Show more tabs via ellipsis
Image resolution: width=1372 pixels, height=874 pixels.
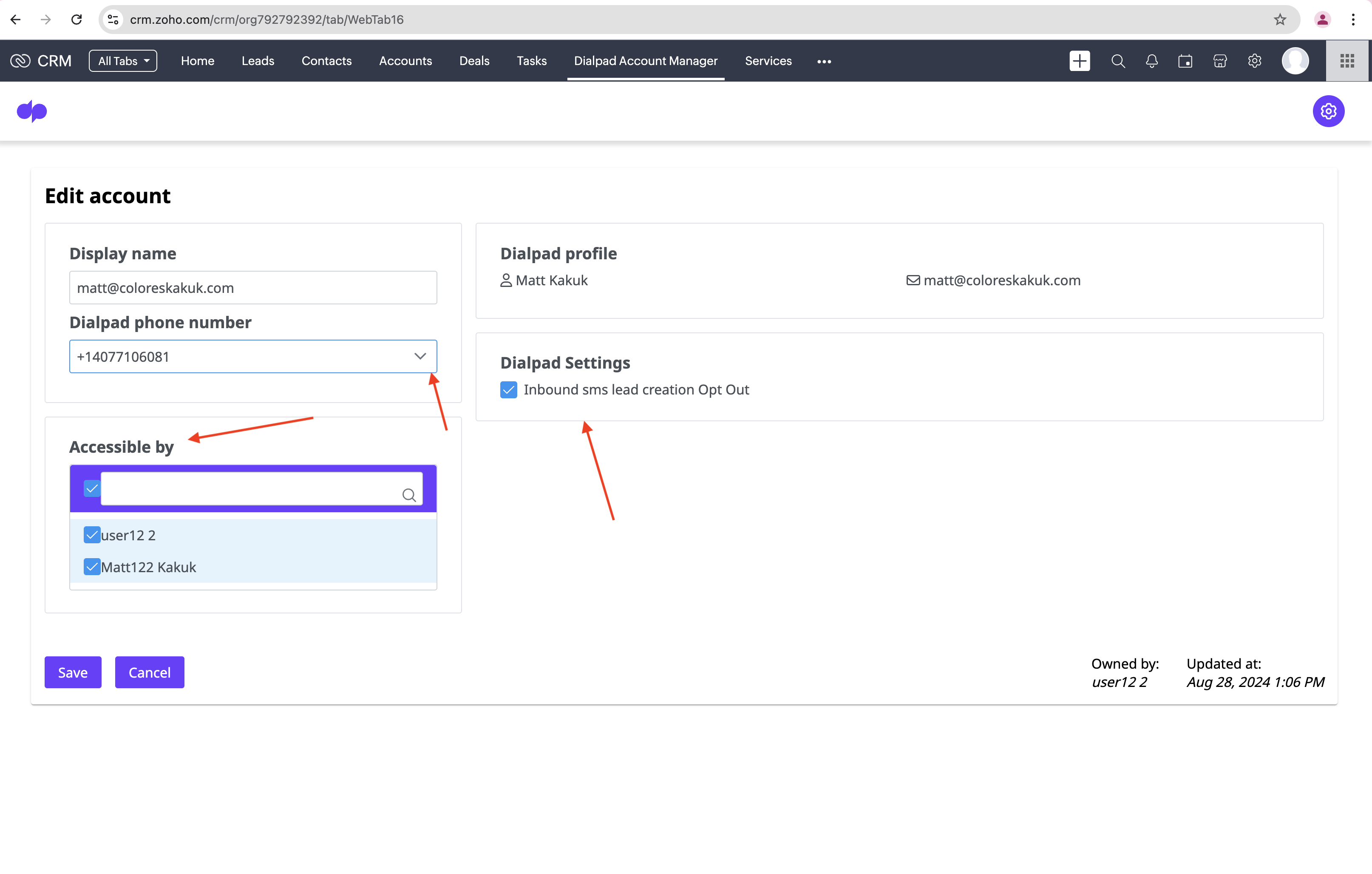click(x=824, y=61)
